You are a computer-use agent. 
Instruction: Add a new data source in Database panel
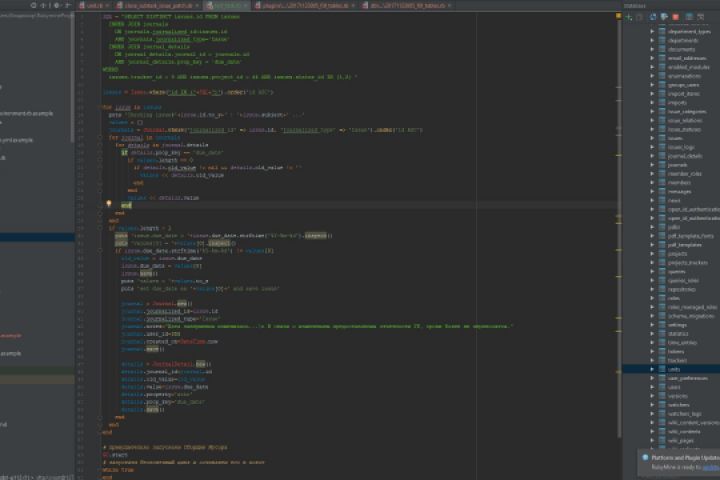pyautogui.click(x=629, y=17)
